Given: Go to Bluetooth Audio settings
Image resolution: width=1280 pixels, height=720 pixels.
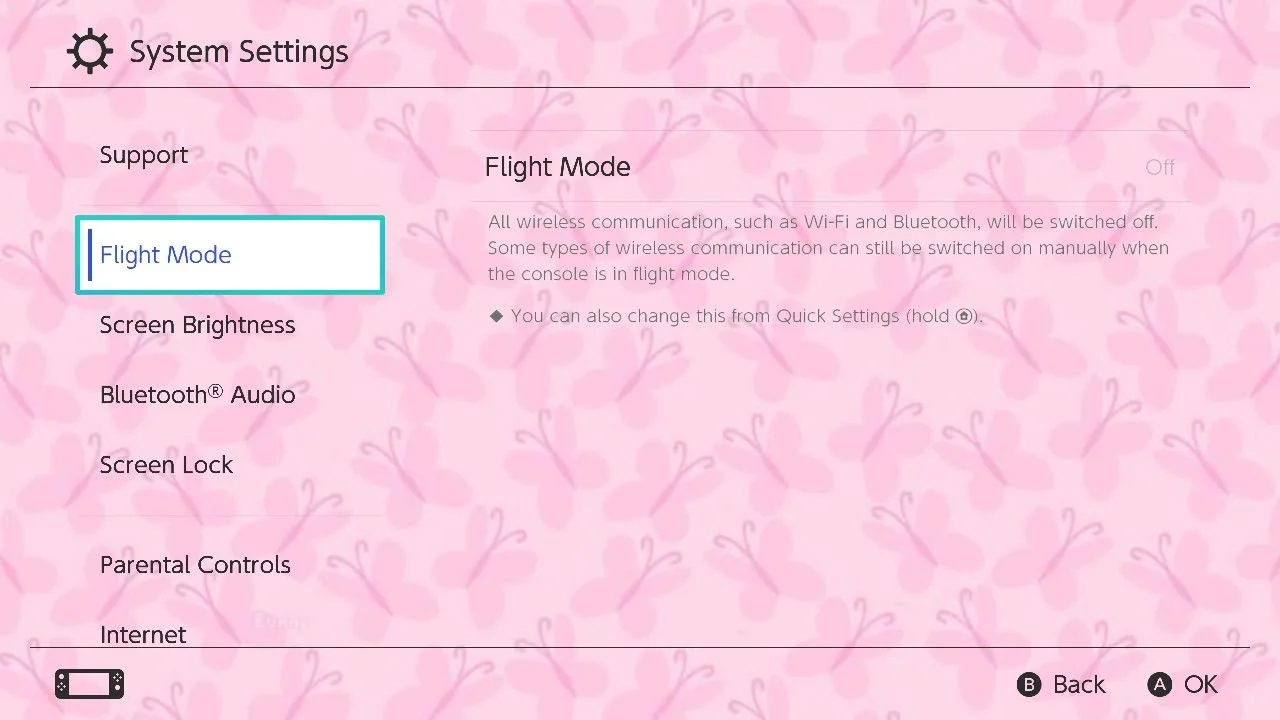Looking at the screenshot, I should [x=198, y=395].
